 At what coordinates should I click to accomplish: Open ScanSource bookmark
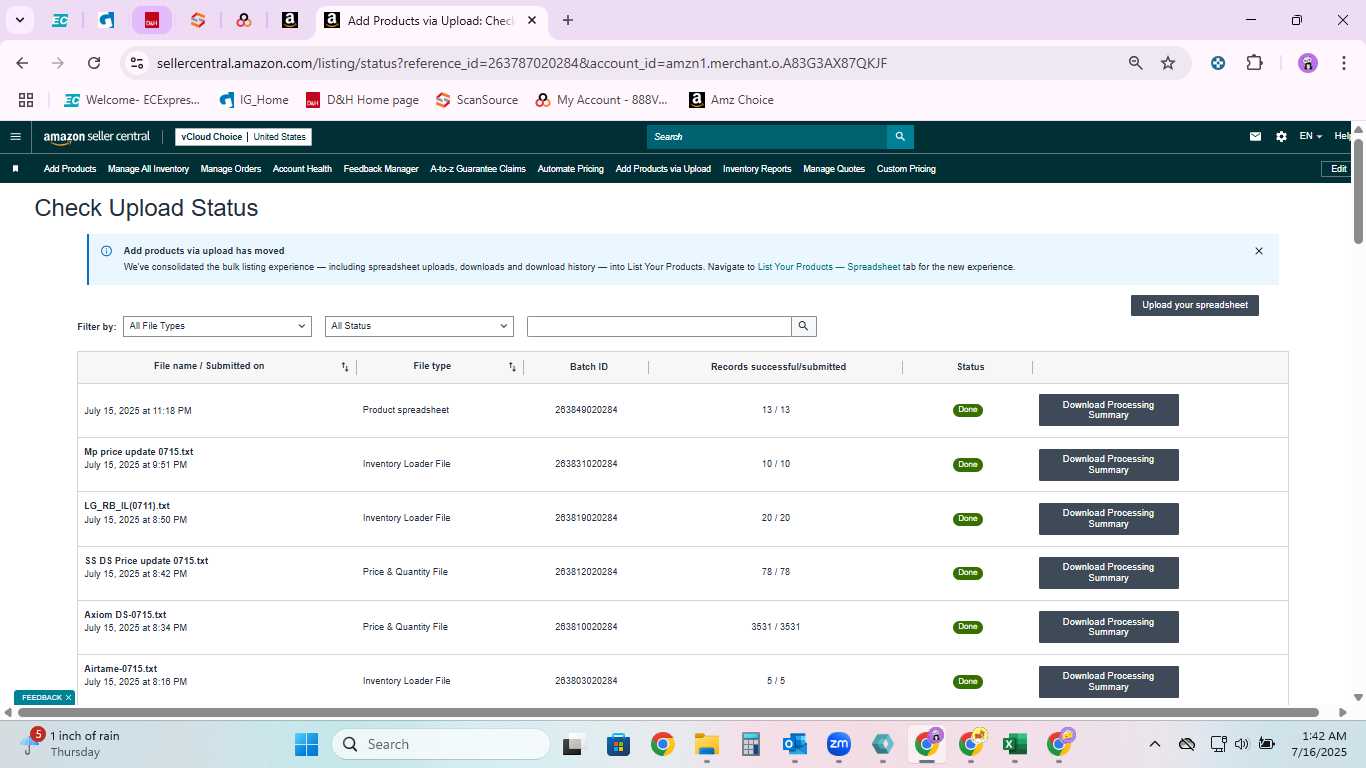click(477, 100)
